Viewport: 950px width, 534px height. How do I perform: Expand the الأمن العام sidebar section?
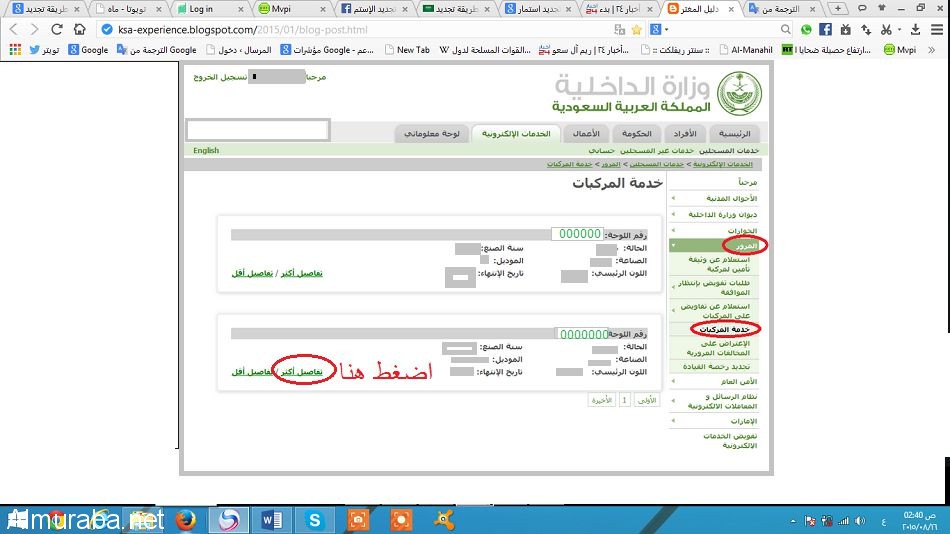click(740, 381)
